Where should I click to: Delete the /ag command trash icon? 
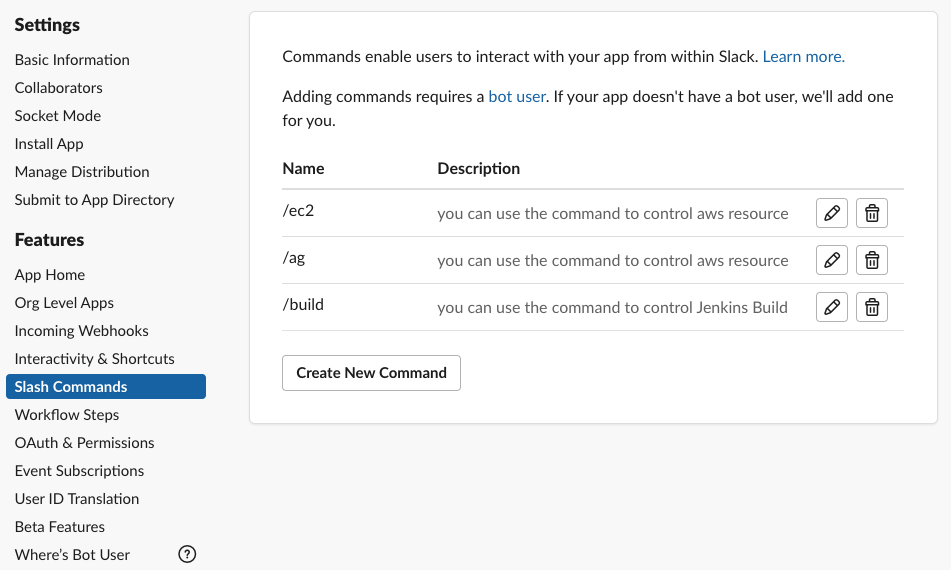[872, 260]
